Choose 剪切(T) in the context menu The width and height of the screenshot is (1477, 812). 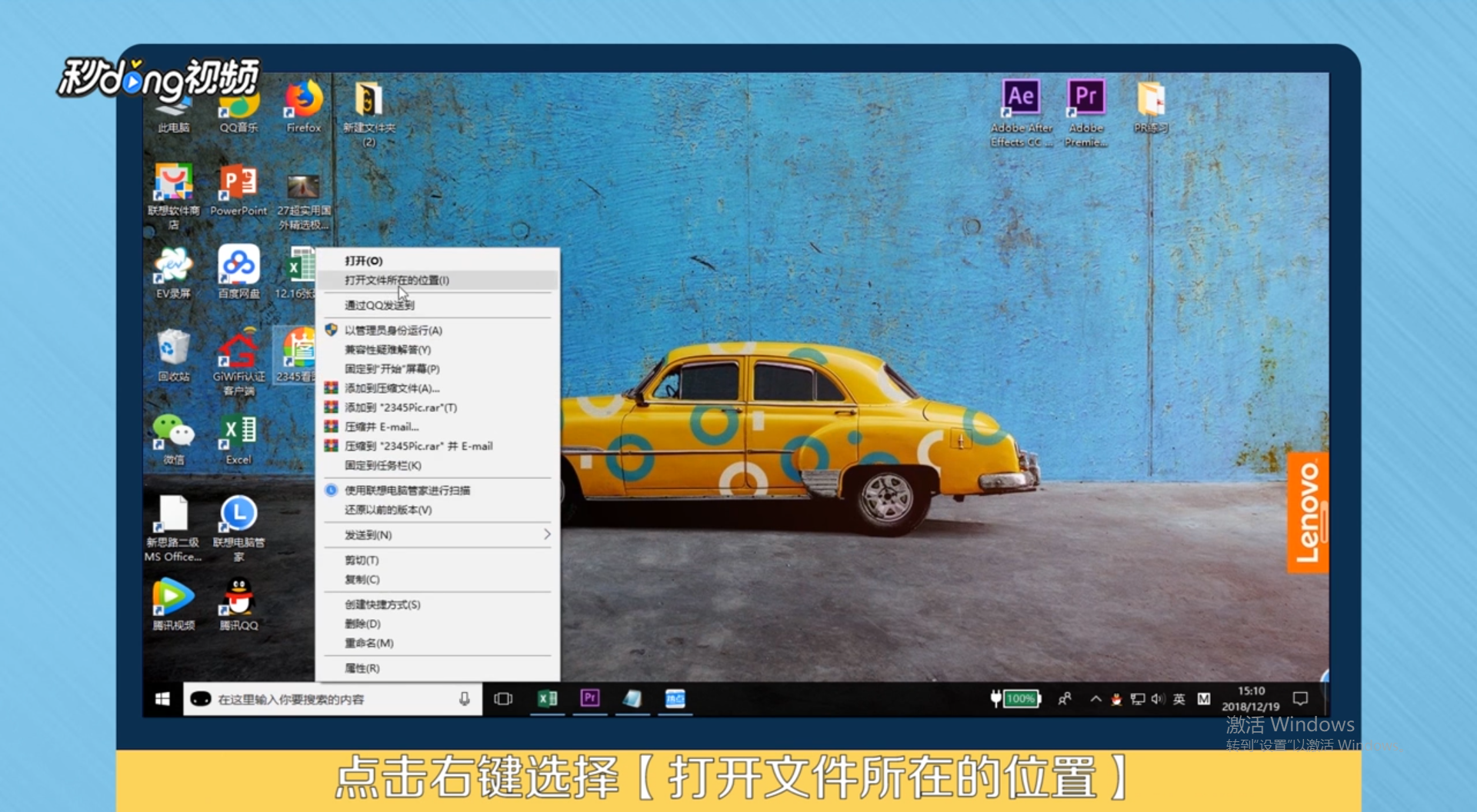(x=438, y=561)
